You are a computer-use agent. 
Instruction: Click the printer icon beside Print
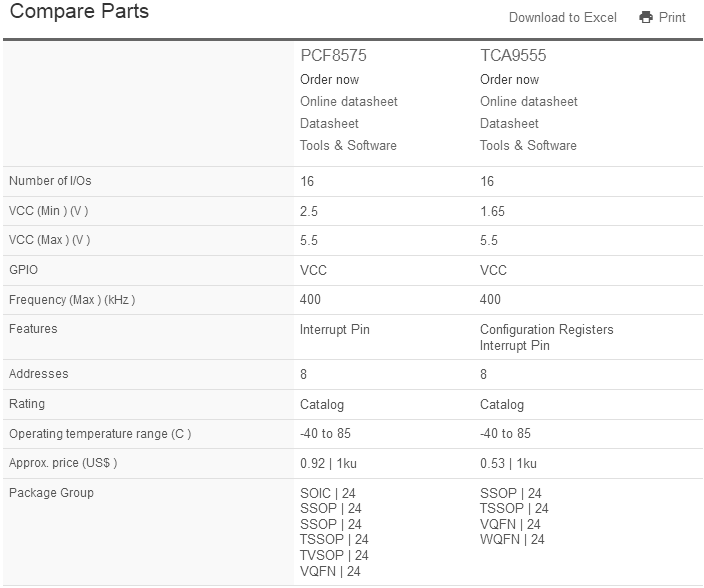tap(646, 17)
